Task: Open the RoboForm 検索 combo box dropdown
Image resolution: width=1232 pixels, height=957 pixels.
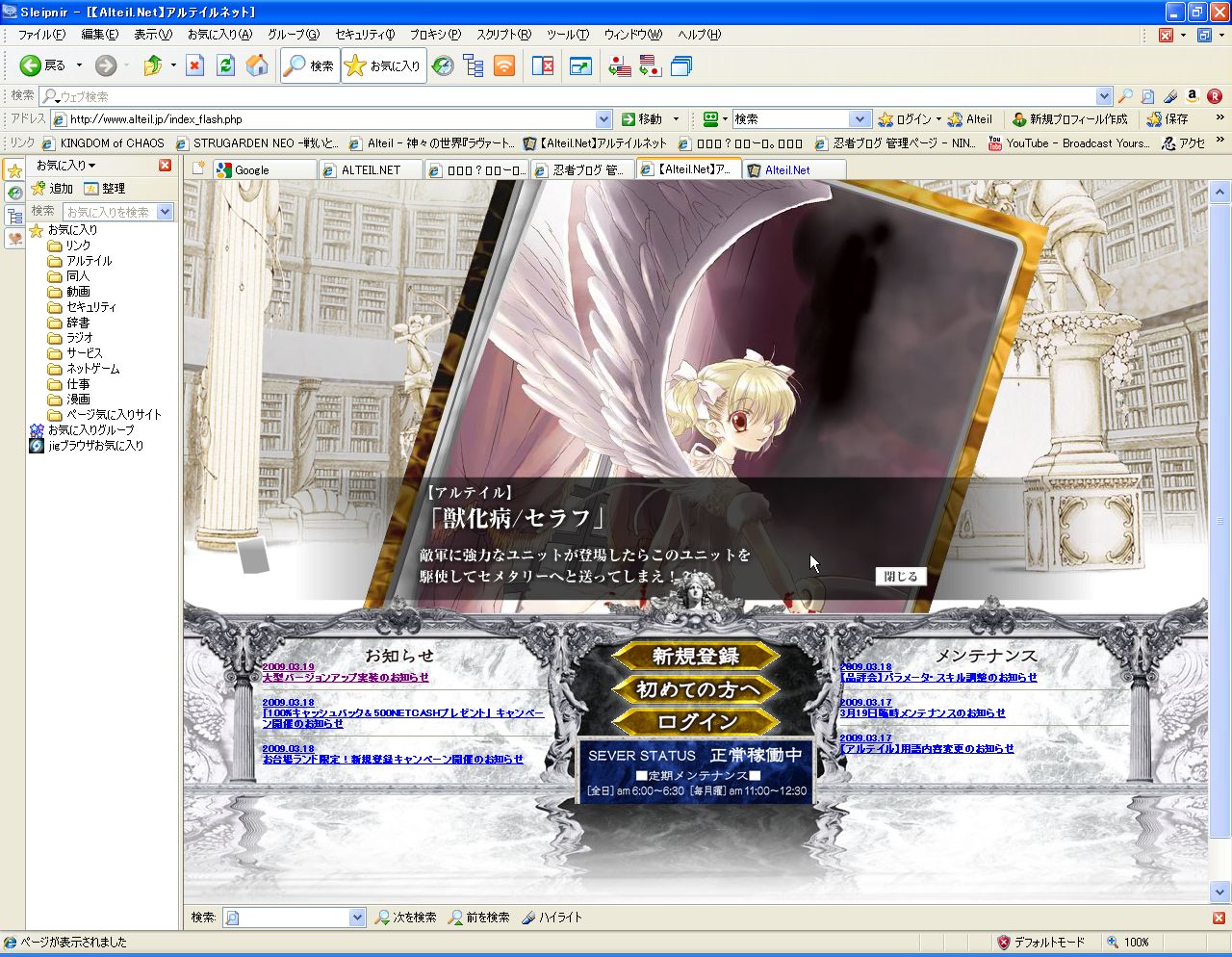Action: pyautogui.click(x=860, y=119)
